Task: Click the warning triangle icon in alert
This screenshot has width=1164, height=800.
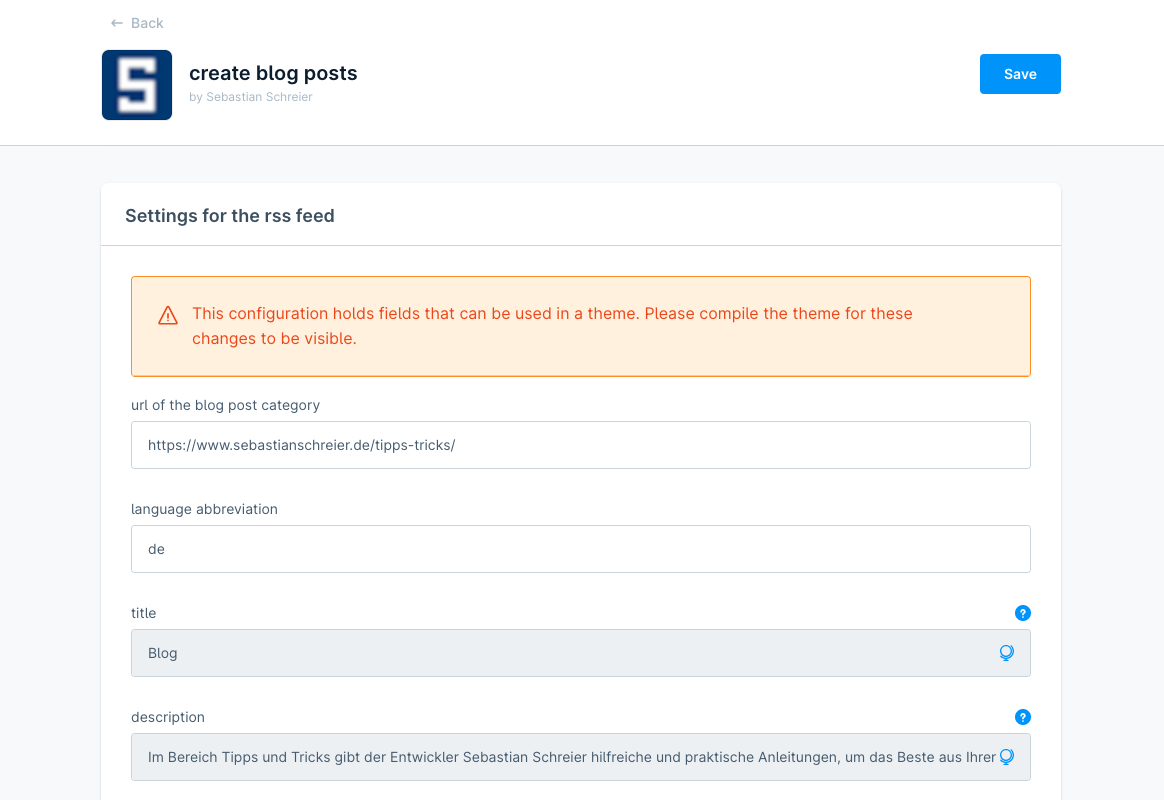Action: point(168,316)
